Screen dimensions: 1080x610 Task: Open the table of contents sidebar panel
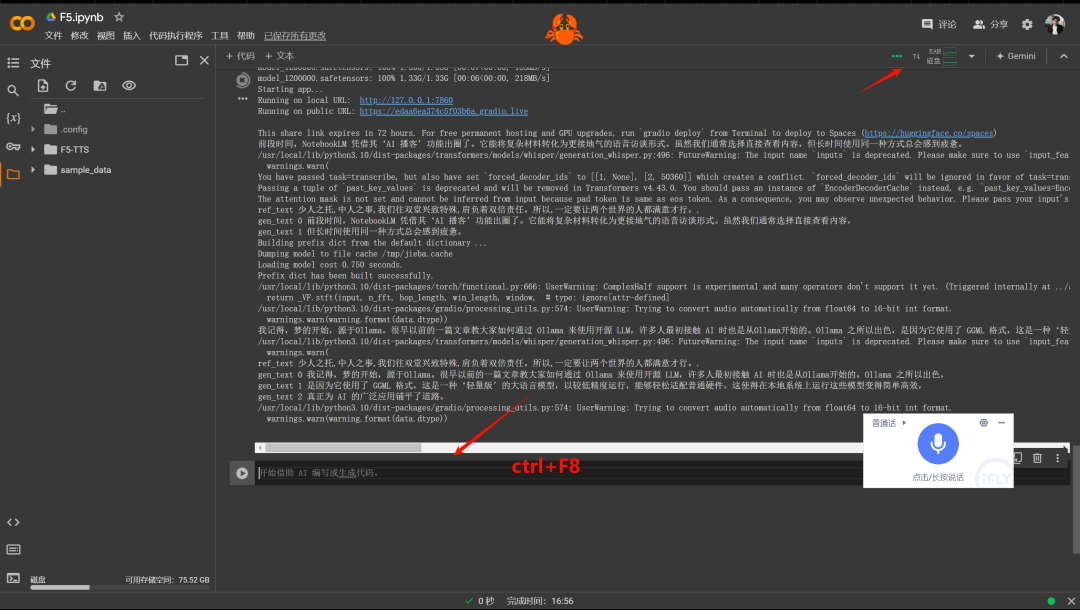[13, 62]
